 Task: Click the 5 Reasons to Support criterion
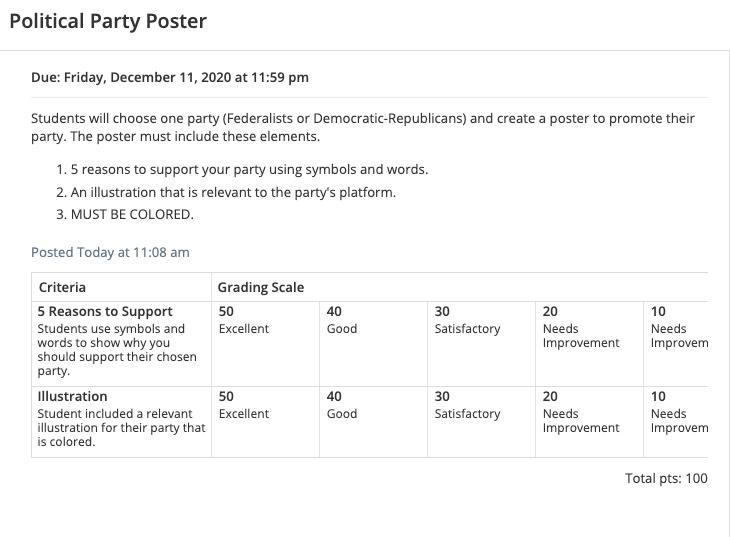[105, 312]
